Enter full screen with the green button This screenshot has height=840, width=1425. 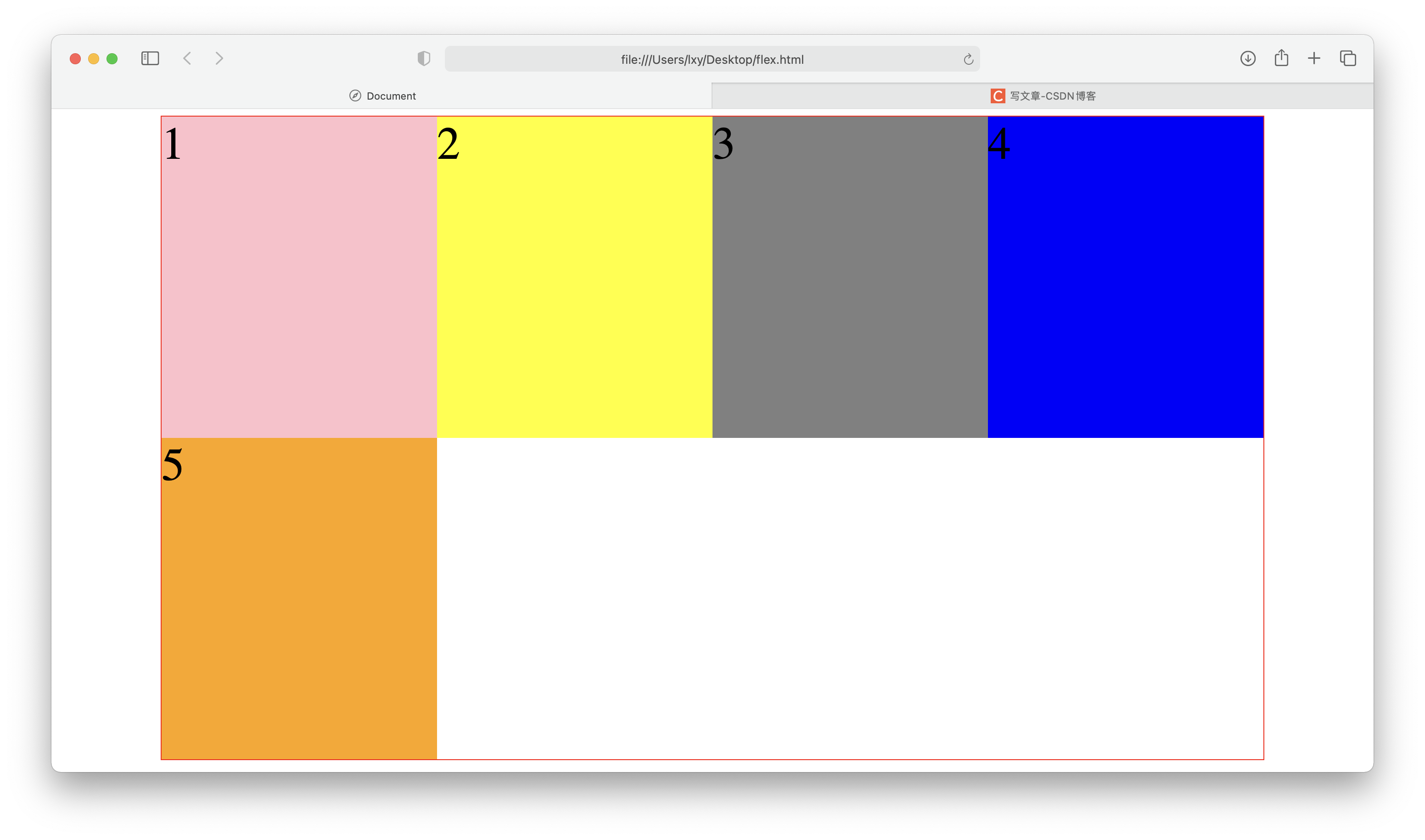coord(112,59)
